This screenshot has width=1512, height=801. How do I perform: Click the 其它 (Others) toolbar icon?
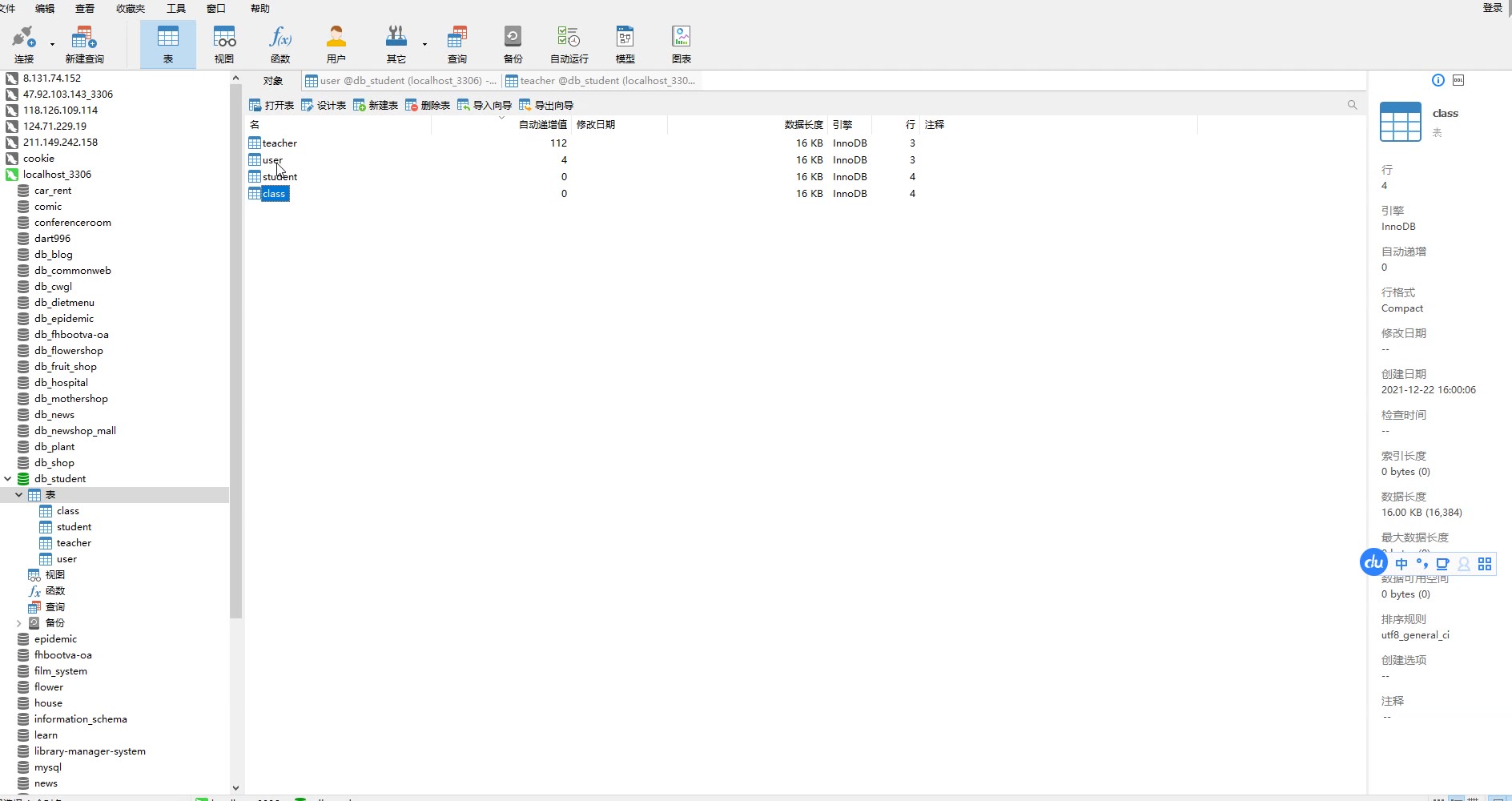tap(396, 44)
